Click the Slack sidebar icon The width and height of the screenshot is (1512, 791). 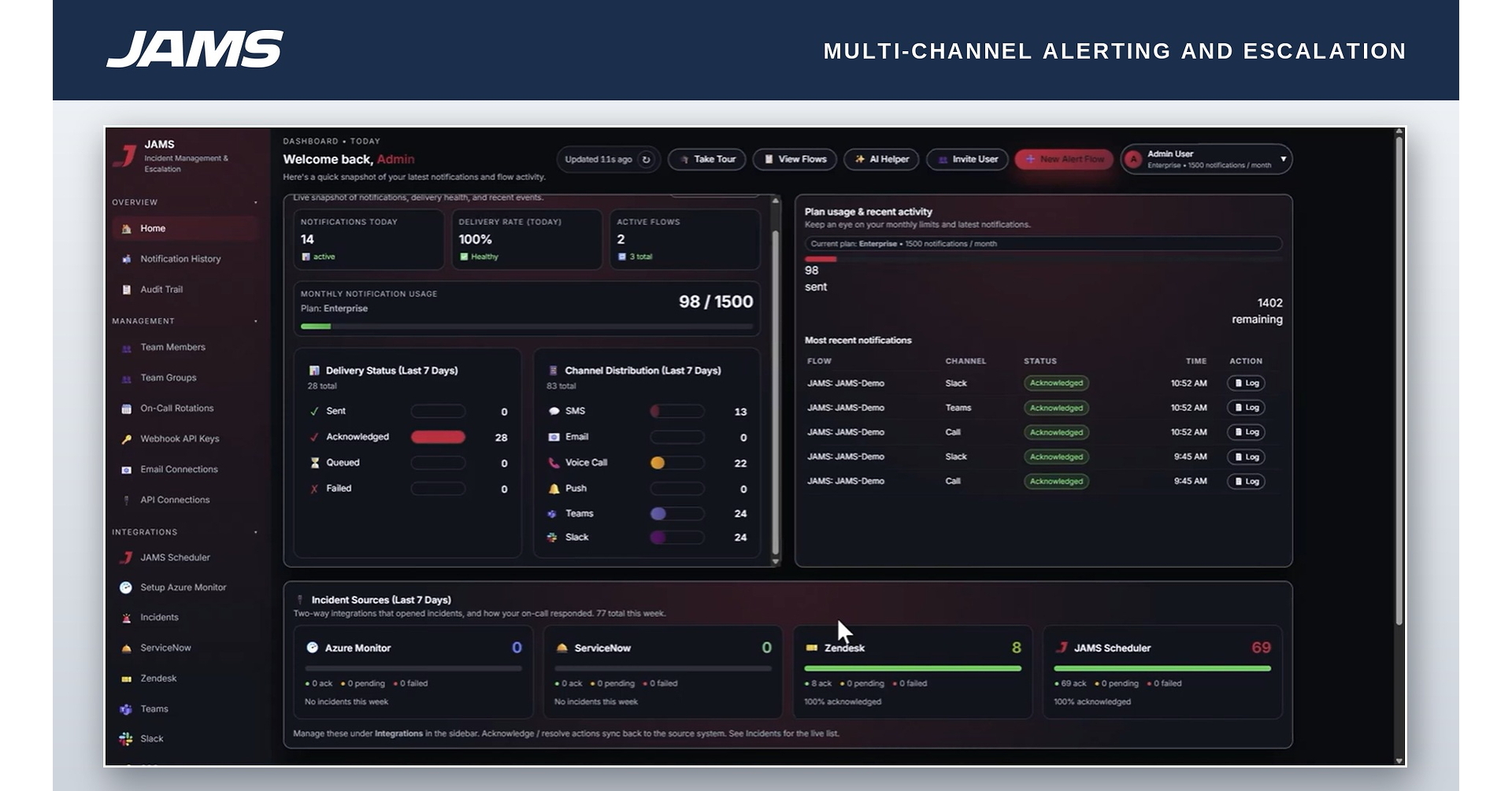[126, 739]
